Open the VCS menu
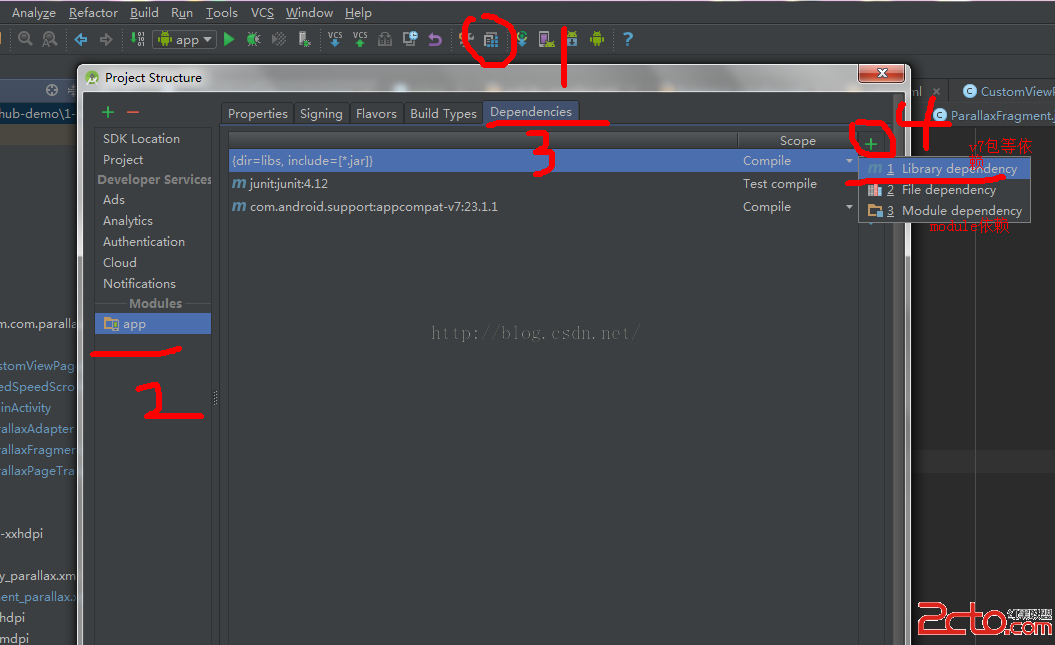The image size is (1055, 645). tap(262, 13)
